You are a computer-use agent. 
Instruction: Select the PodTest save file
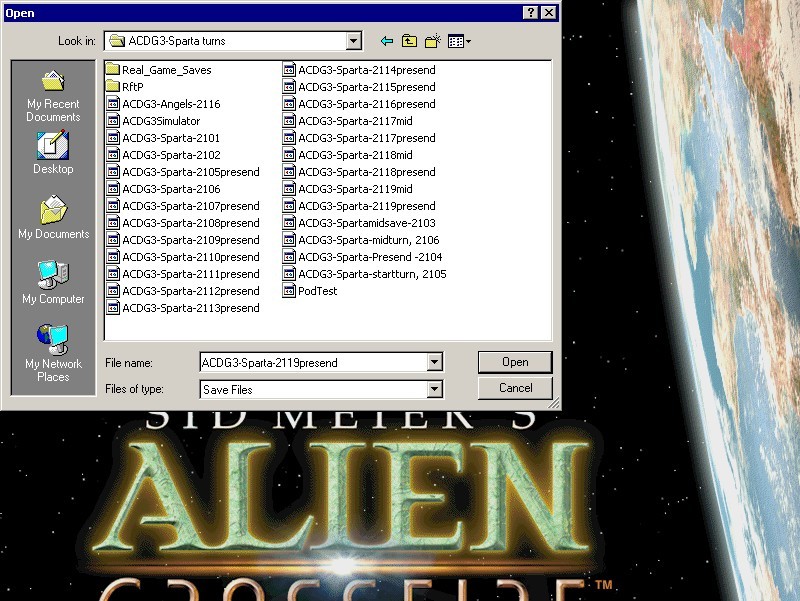coord(317,291)
